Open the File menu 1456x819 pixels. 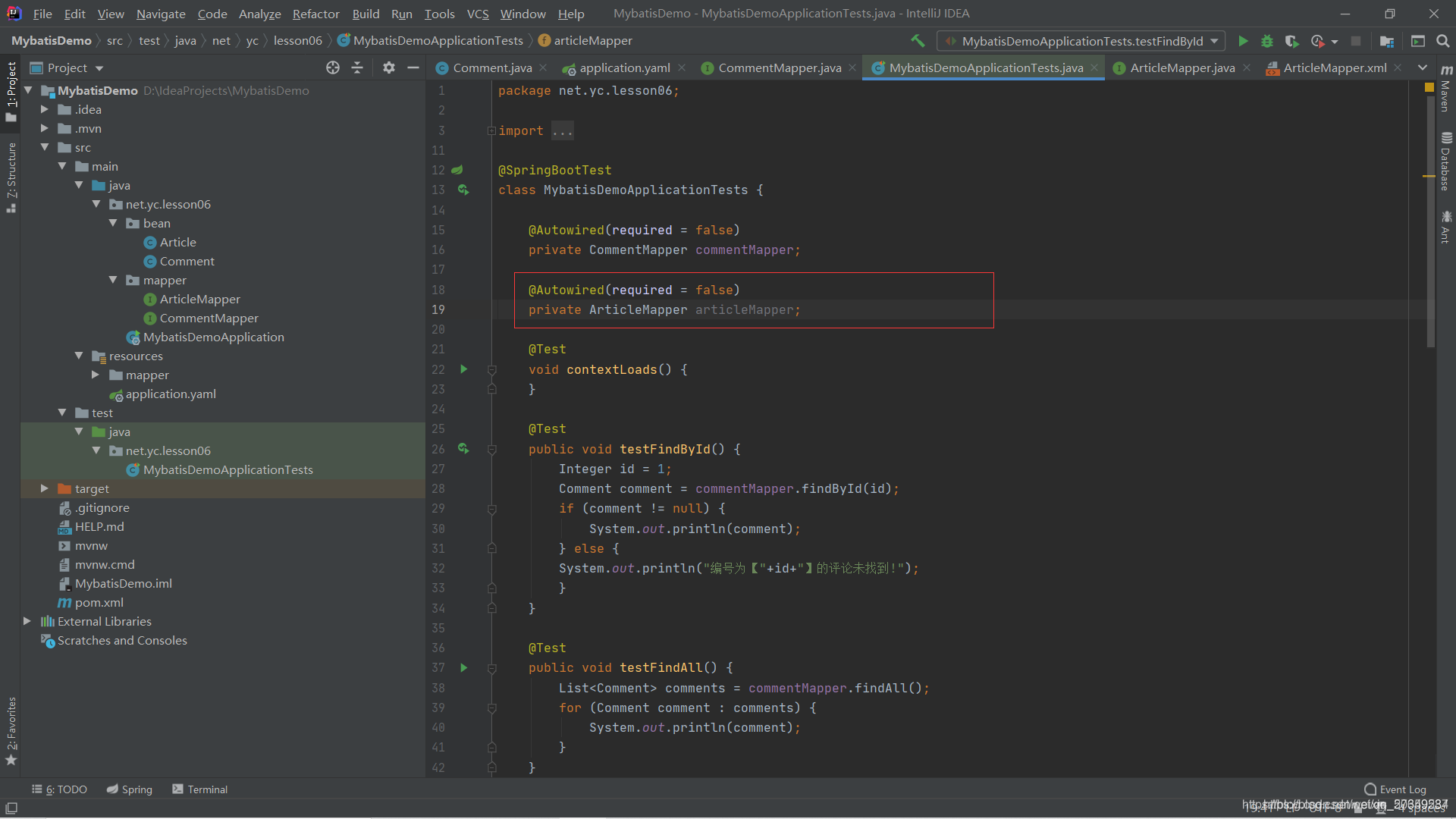42,14
